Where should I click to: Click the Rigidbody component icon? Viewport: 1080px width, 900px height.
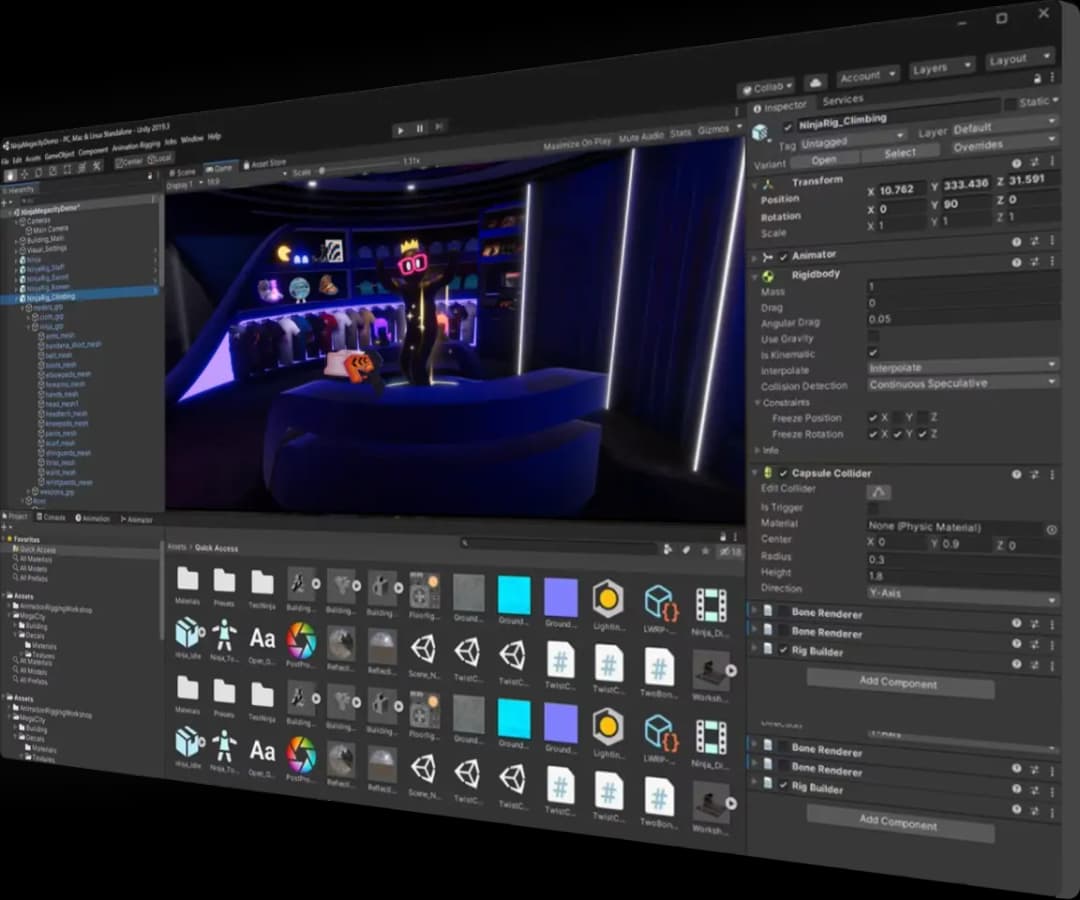click(768, 275)
